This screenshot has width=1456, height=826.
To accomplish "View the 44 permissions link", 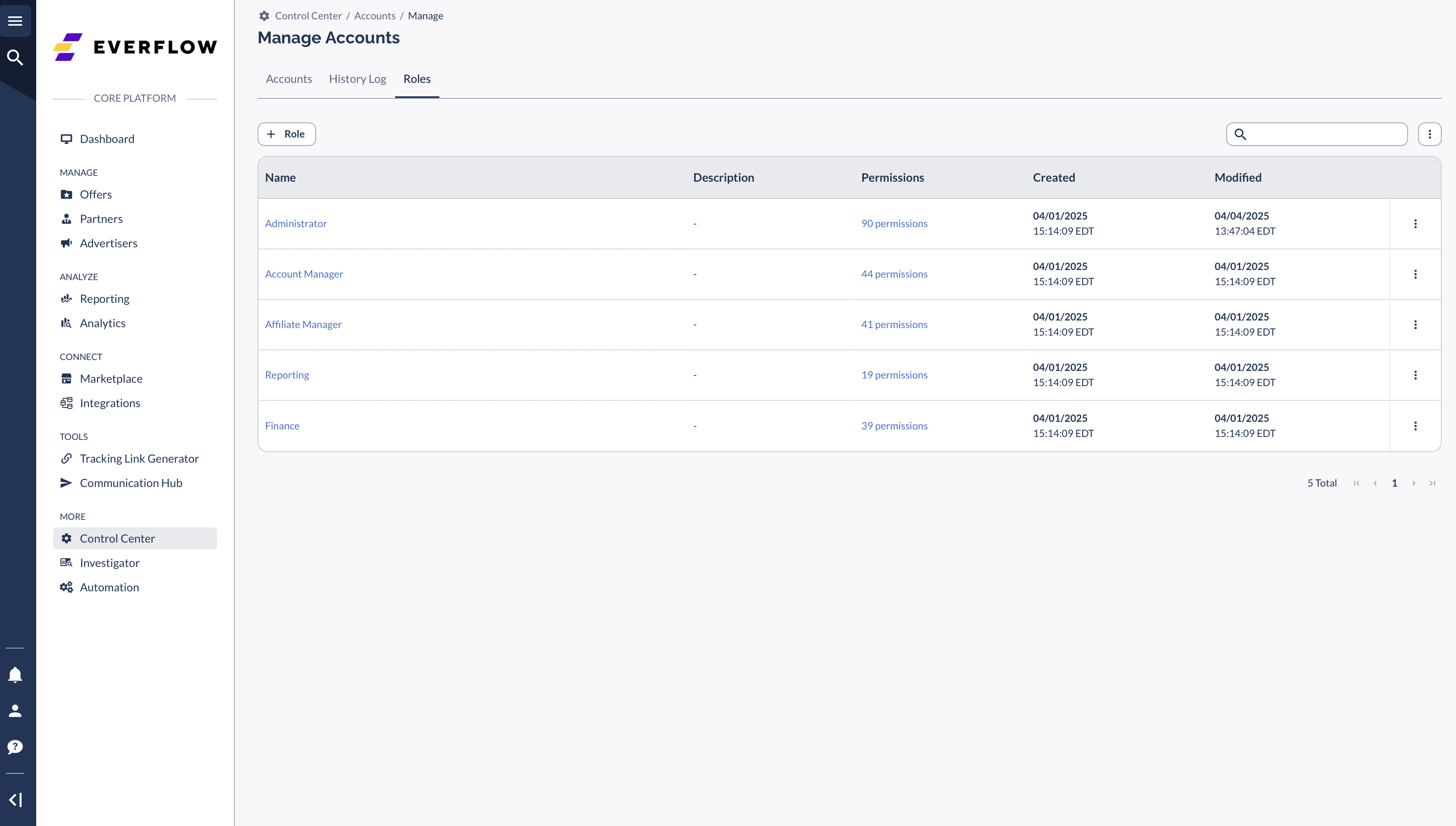I will click(895, 274).
